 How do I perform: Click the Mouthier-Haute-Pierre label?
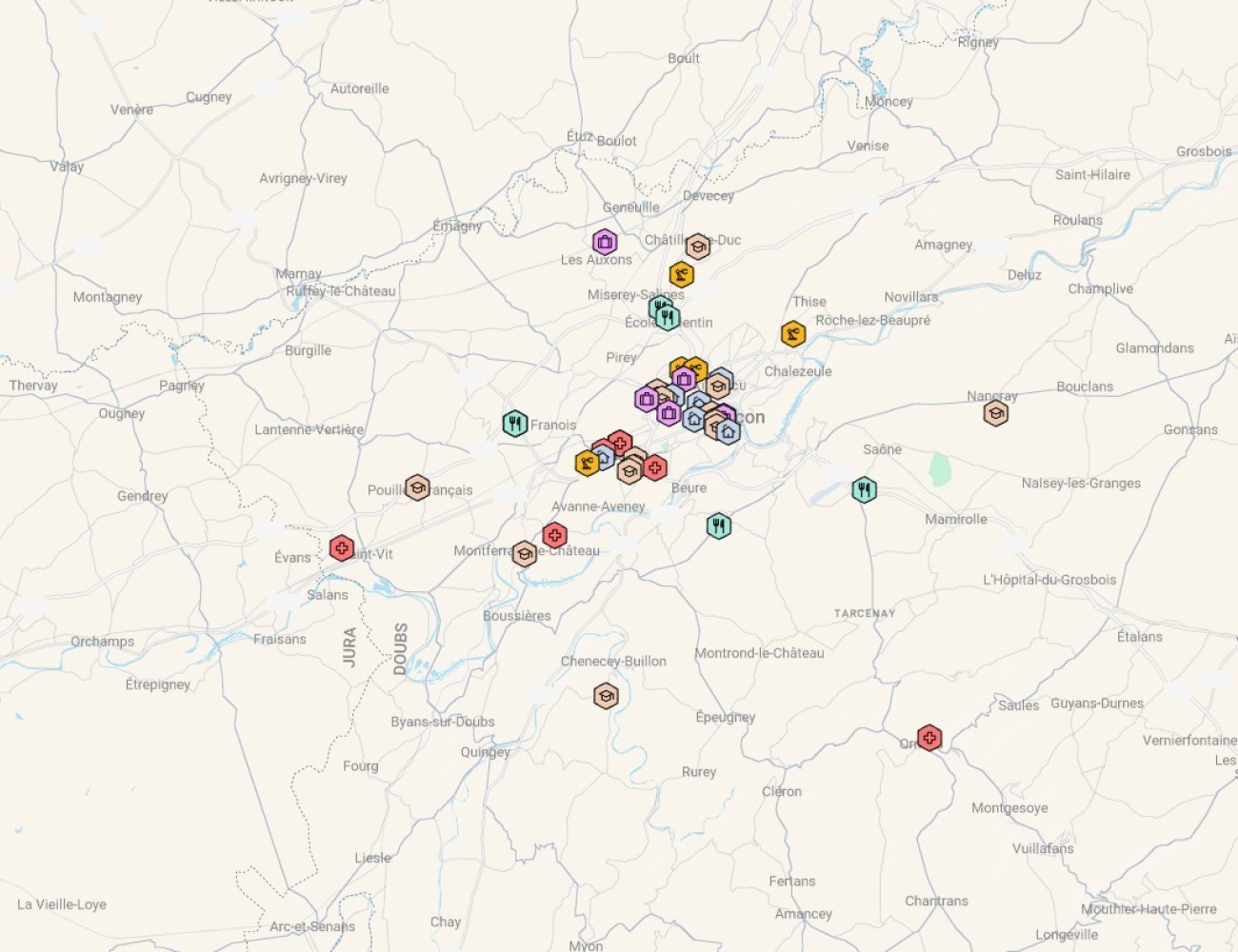pos(1148,909)
